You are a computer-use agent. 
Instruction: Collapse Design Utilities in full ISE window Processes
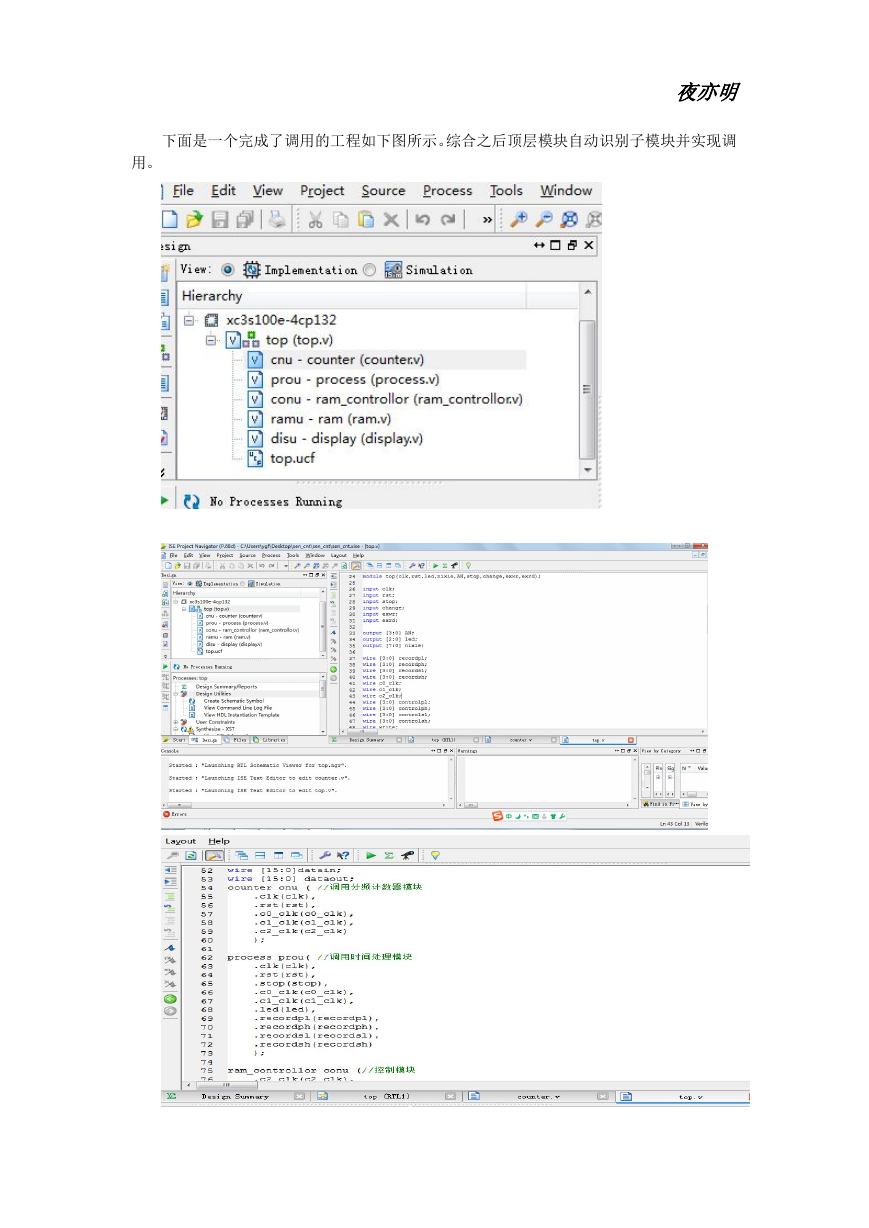[x=175, y=693]
